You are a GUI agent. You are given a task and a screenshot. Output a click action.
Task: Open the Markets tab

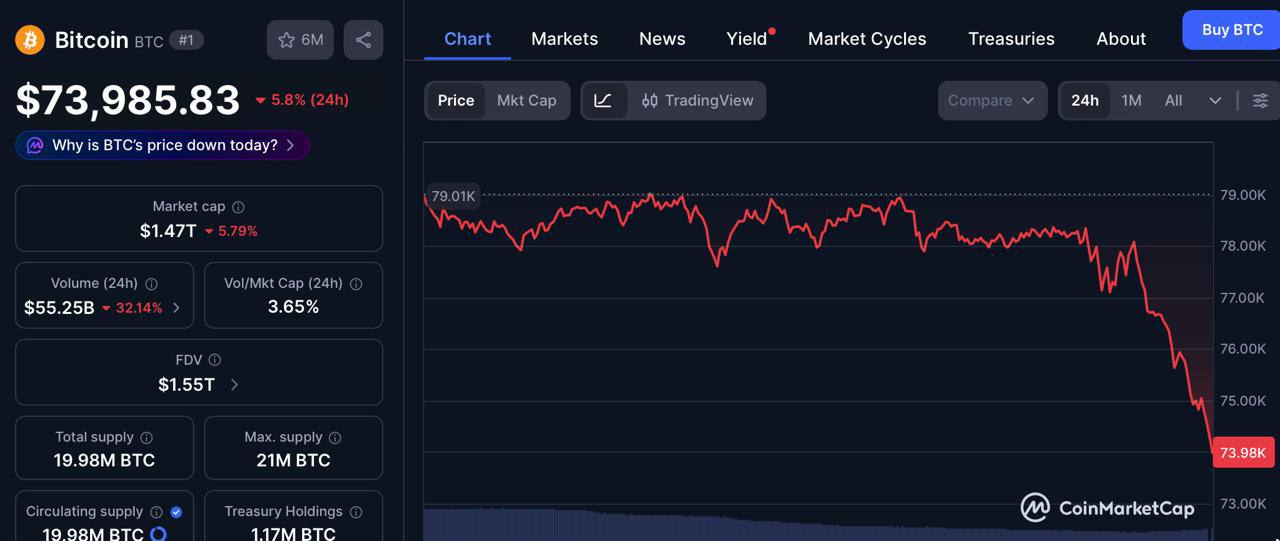(564, 39)
